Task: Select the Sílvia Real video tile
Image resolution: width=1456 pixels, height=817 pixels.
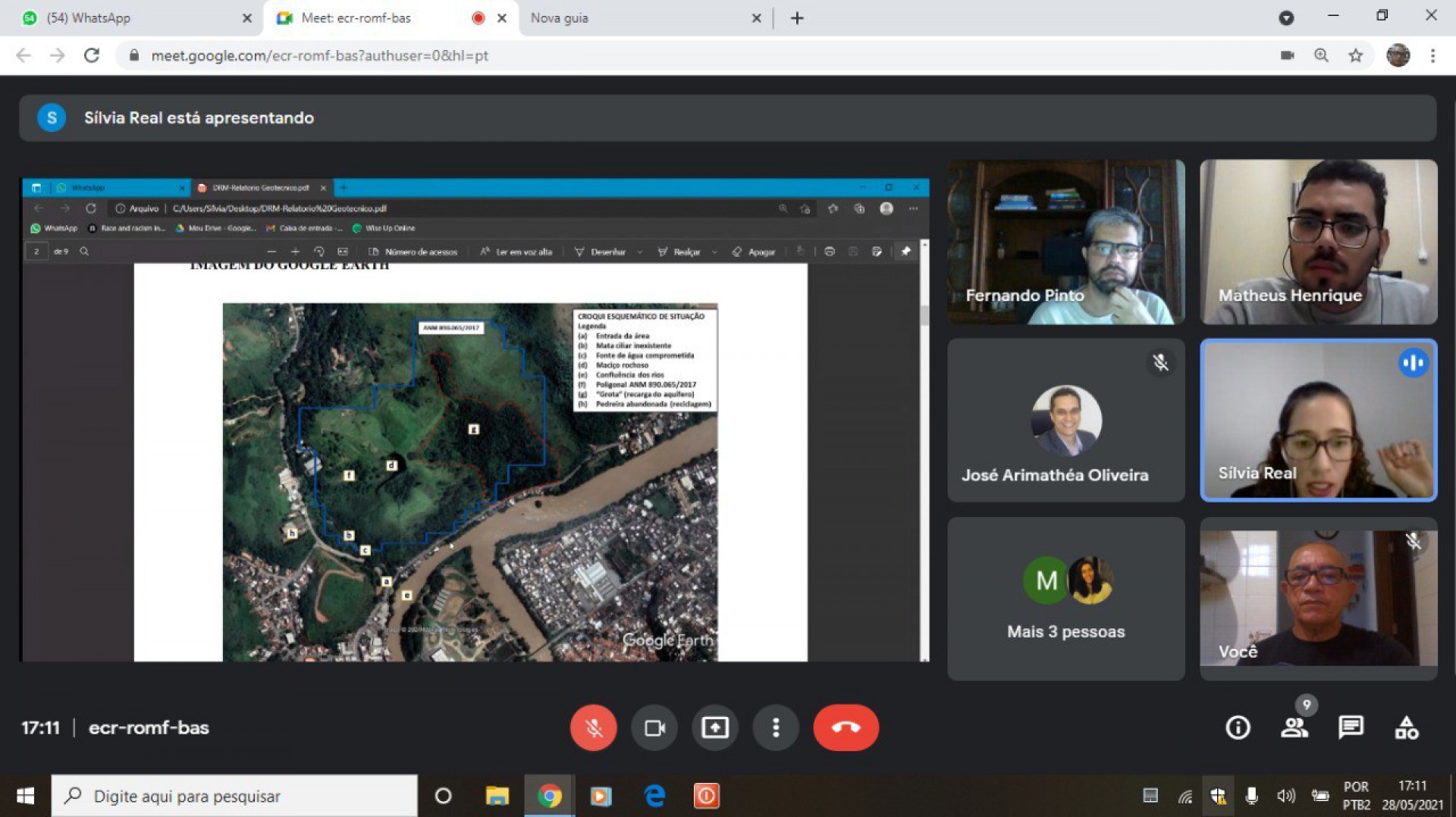Action: [1318, 421]
